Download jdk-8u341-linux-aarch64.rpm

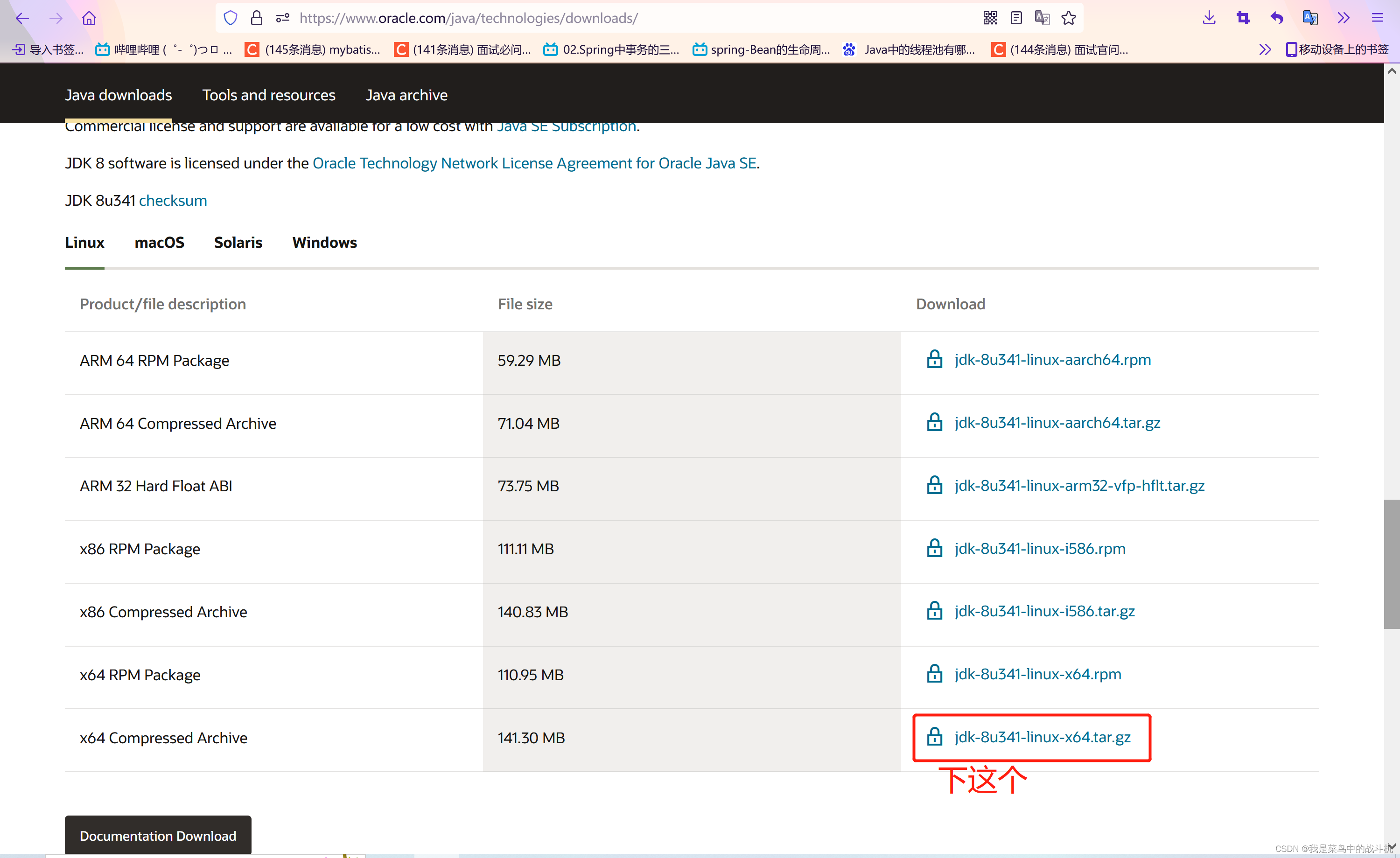click(x=1052, y=360)
